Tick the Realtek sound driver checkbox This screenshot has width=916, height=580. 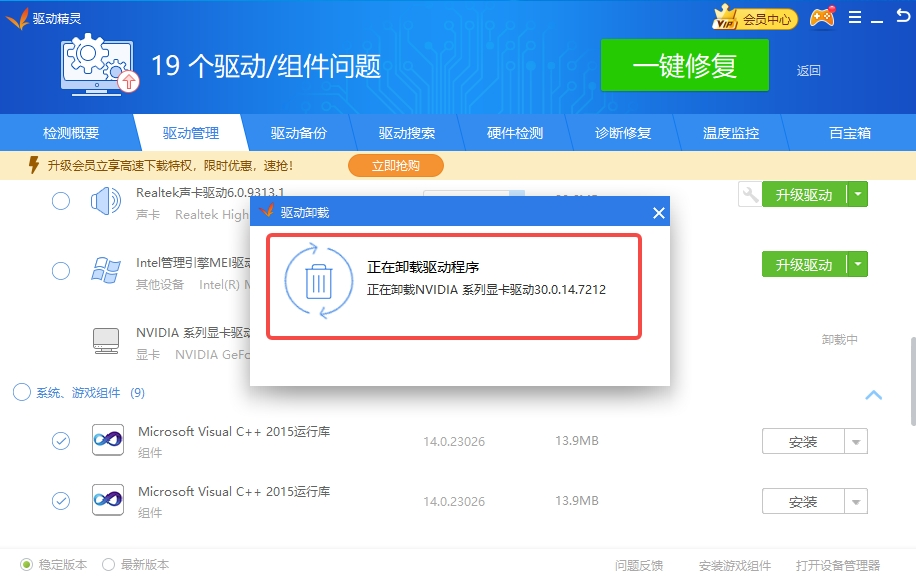(61, 202)
